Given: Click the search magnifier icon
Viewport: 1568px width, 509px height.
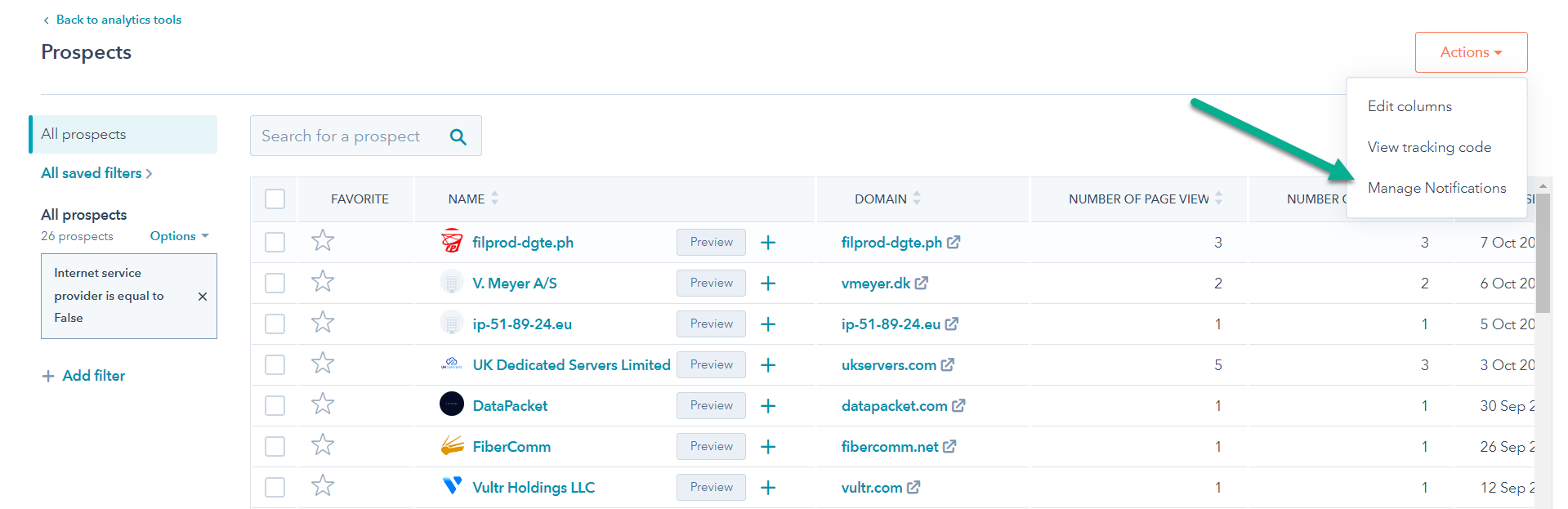Looking at the screenshot, I should 458,137.
